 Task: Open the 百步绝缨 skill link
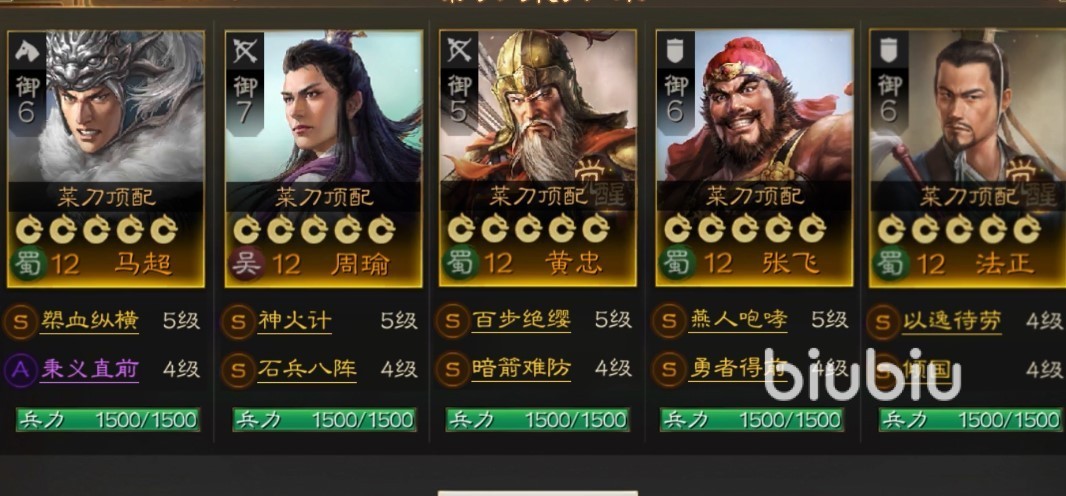521,320
